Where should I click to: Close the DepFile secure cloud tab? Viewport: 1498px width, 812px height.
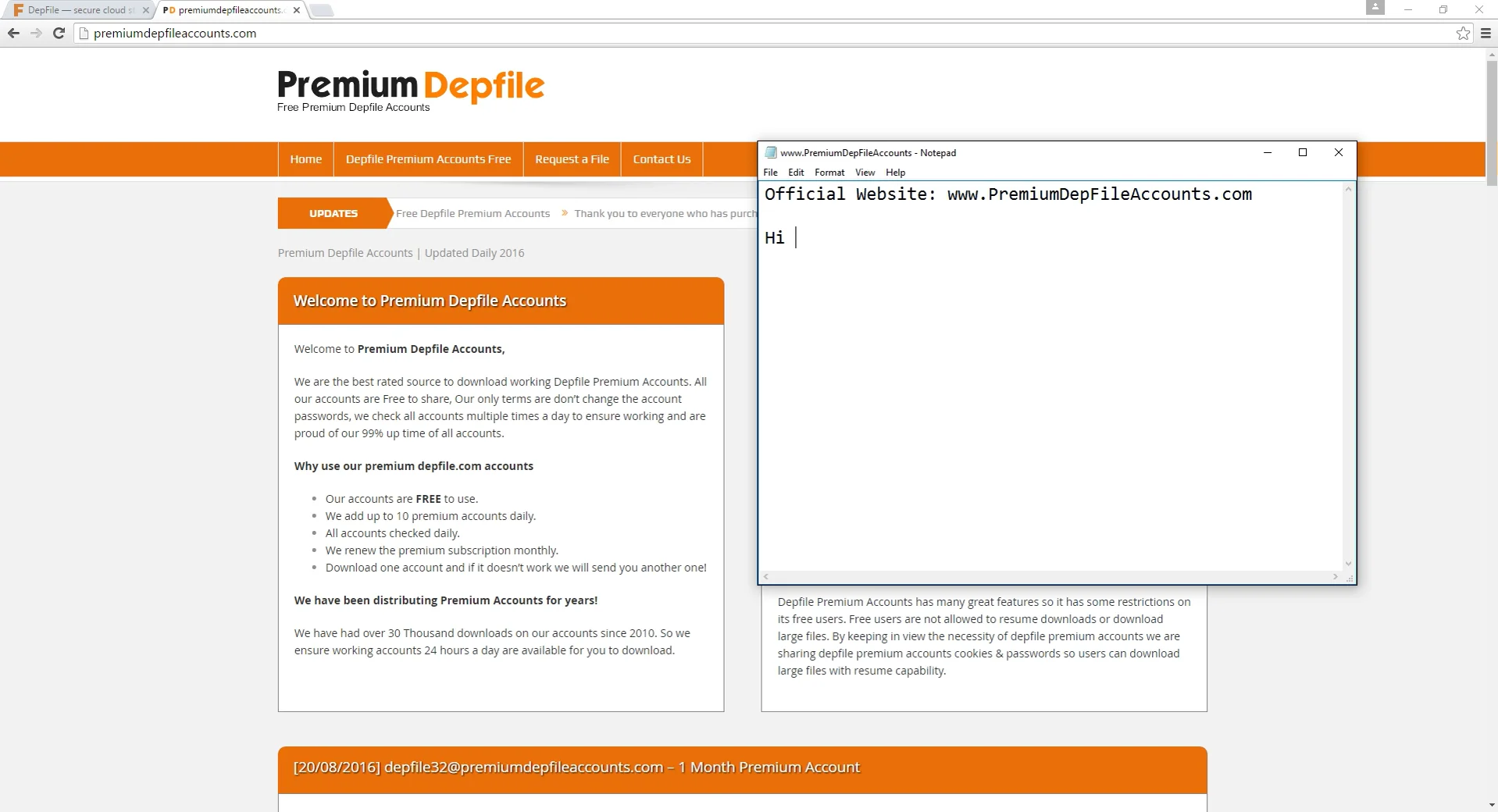tap(145, 10)
